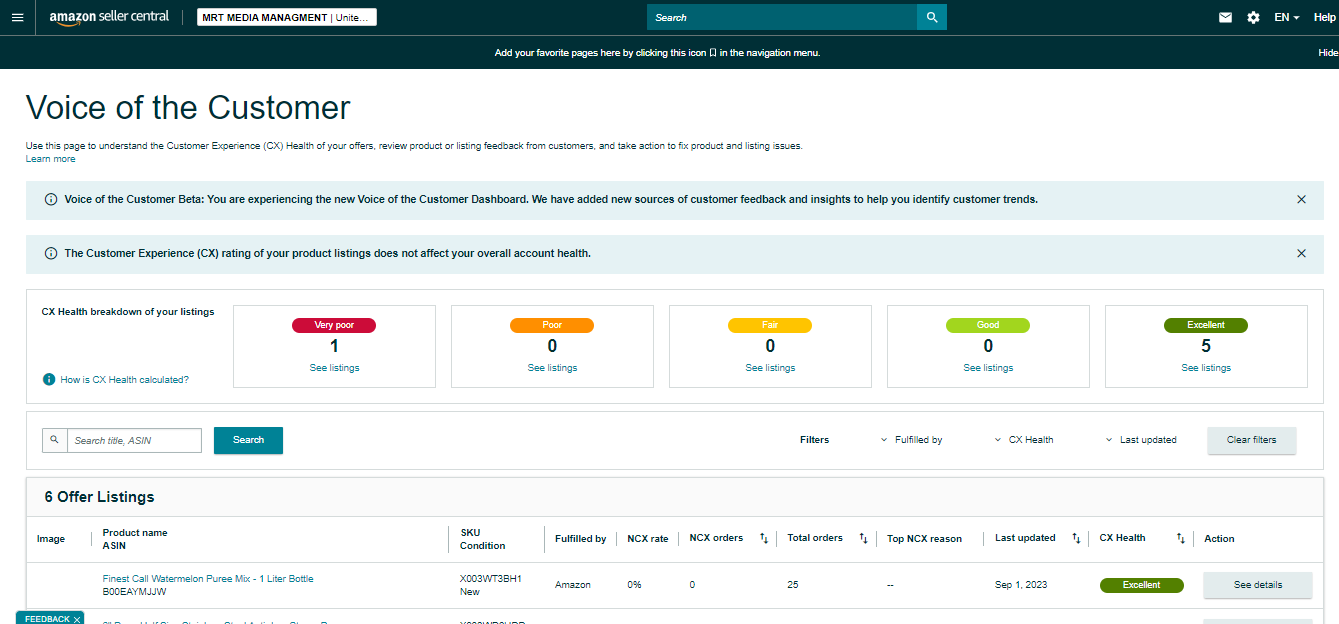This screenshot has width=1339, height=624.
Task: Sort by Total orders column arrows
Action: tap(863, 538)
